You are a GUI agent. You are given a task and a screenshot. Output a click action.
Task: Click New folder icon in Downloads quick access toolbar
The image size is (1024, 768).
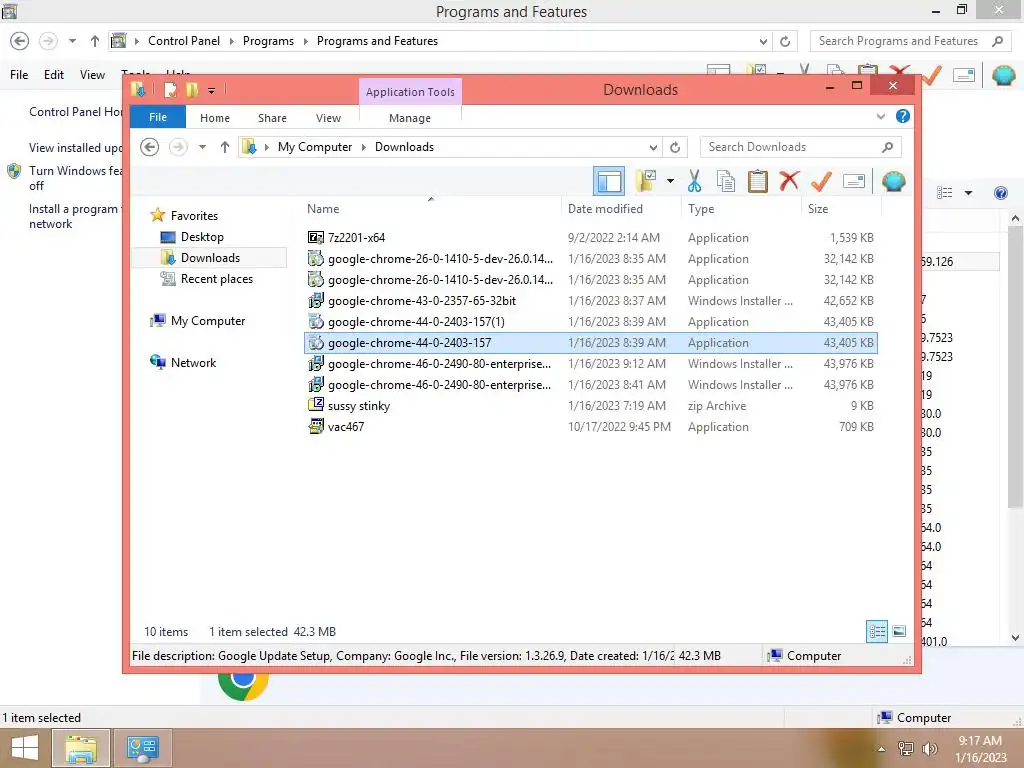pos(192,90)
